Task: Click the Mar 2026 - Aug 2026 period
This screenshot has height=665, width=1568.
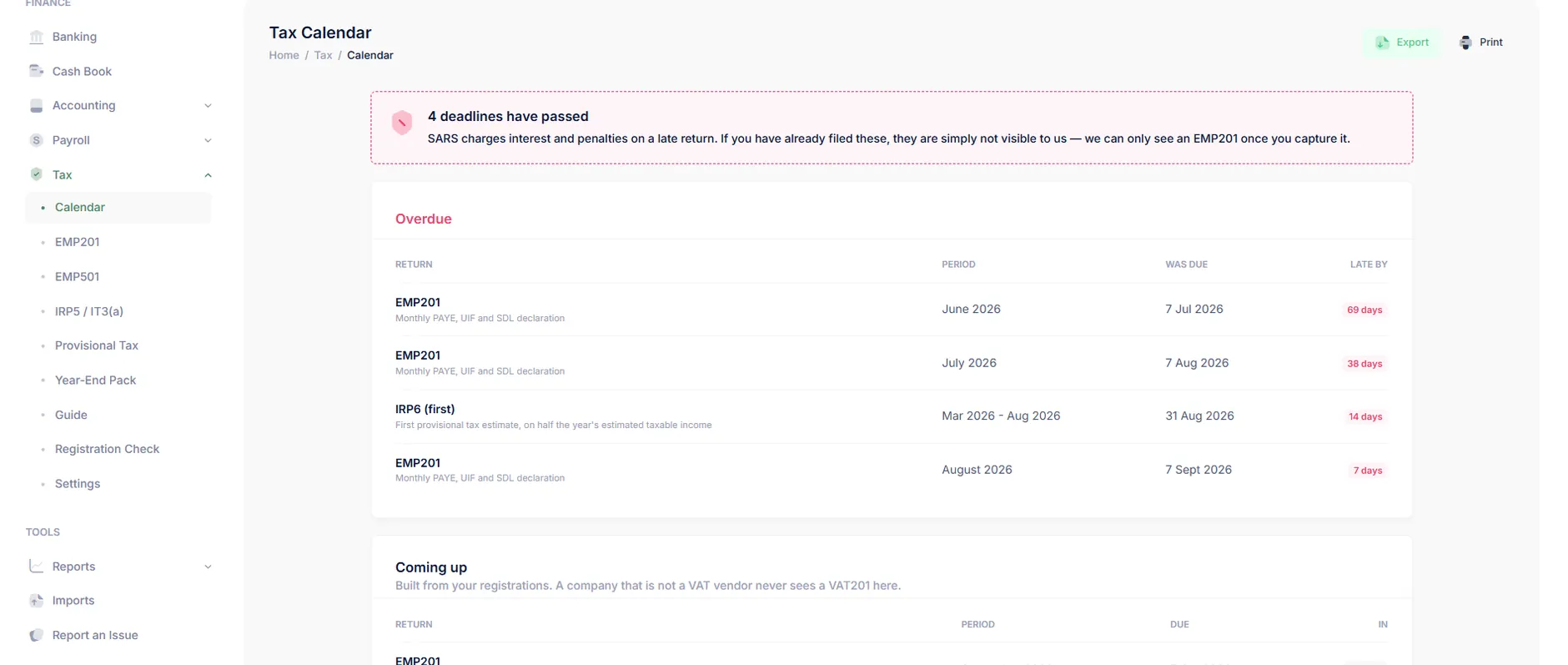Action: pos(1001,416)
